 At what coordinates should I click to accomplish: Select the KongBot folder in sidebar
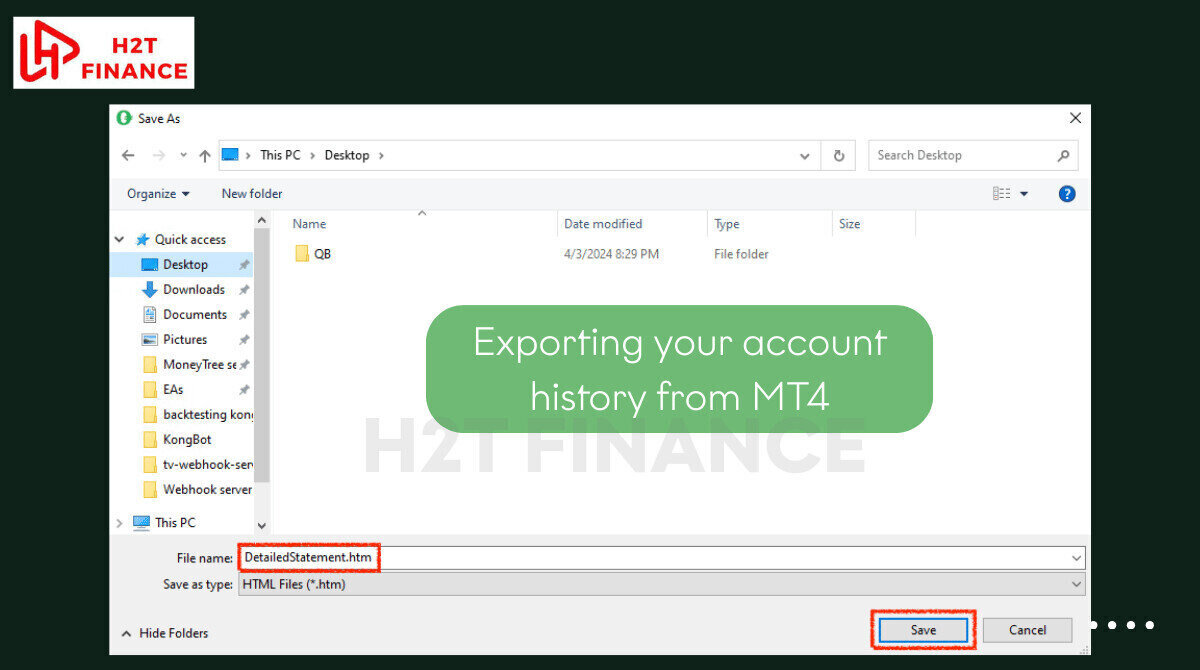(x=186, y=439)
